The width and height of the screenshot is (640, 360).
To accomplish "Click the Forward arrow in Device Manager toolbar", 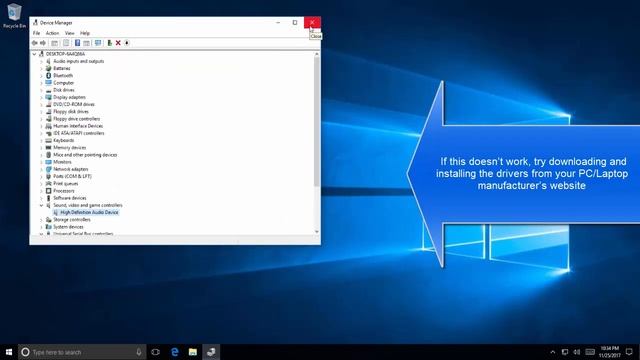I will 43,43.
